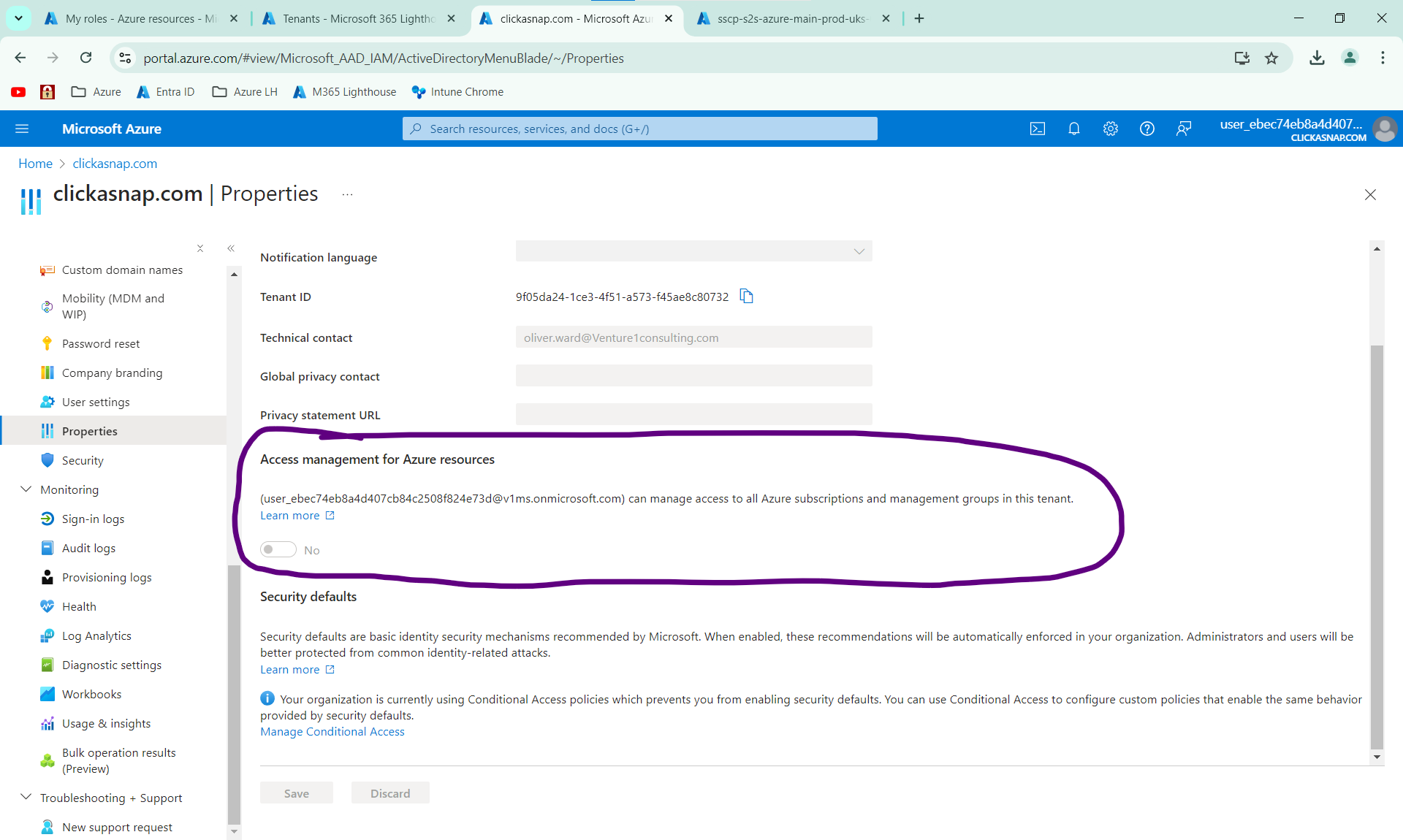Viewport: 1403px width, 840px height.
Task: Open the Azure portal hamburger menu
Action: point(22,129)
